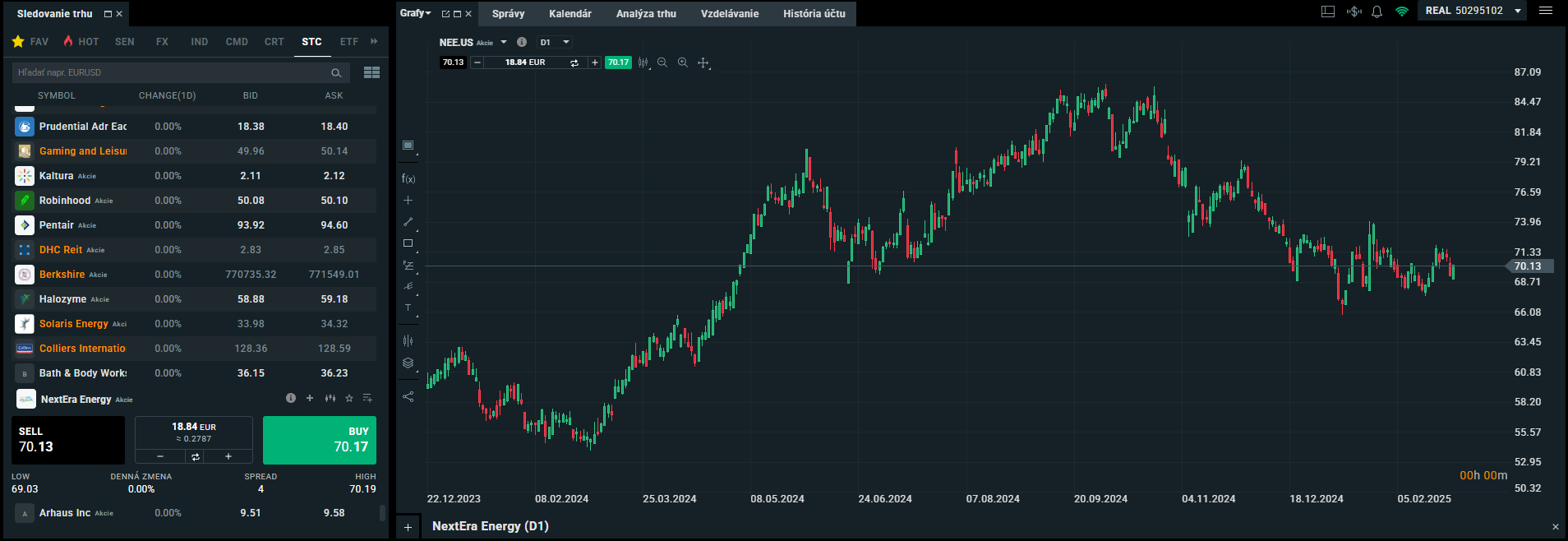Zoom out on the chart with the magnifier
This screenshot has height=541, width=1568.
coord(662,62)
